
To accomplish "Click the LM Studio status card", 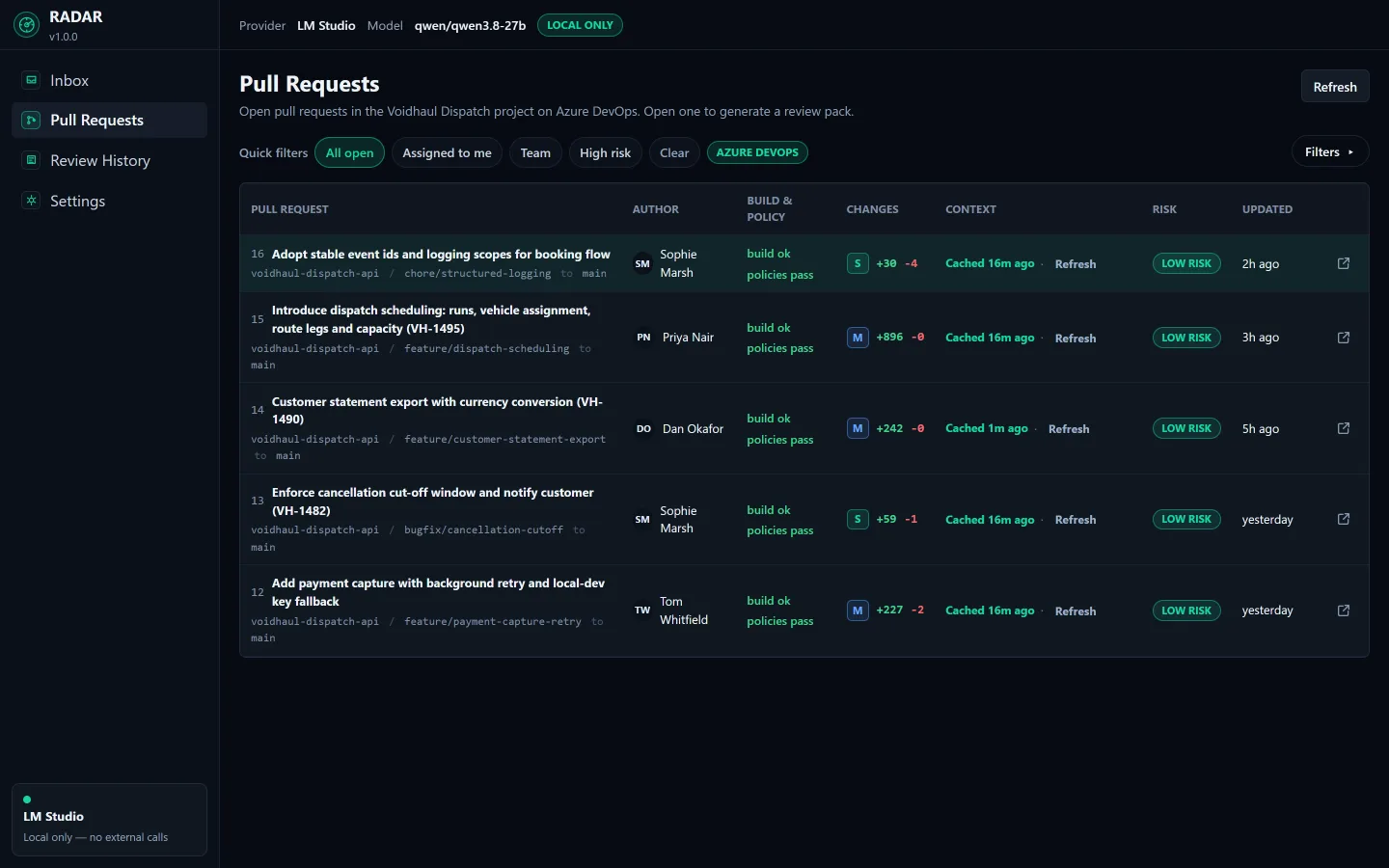I will point(109,820).
